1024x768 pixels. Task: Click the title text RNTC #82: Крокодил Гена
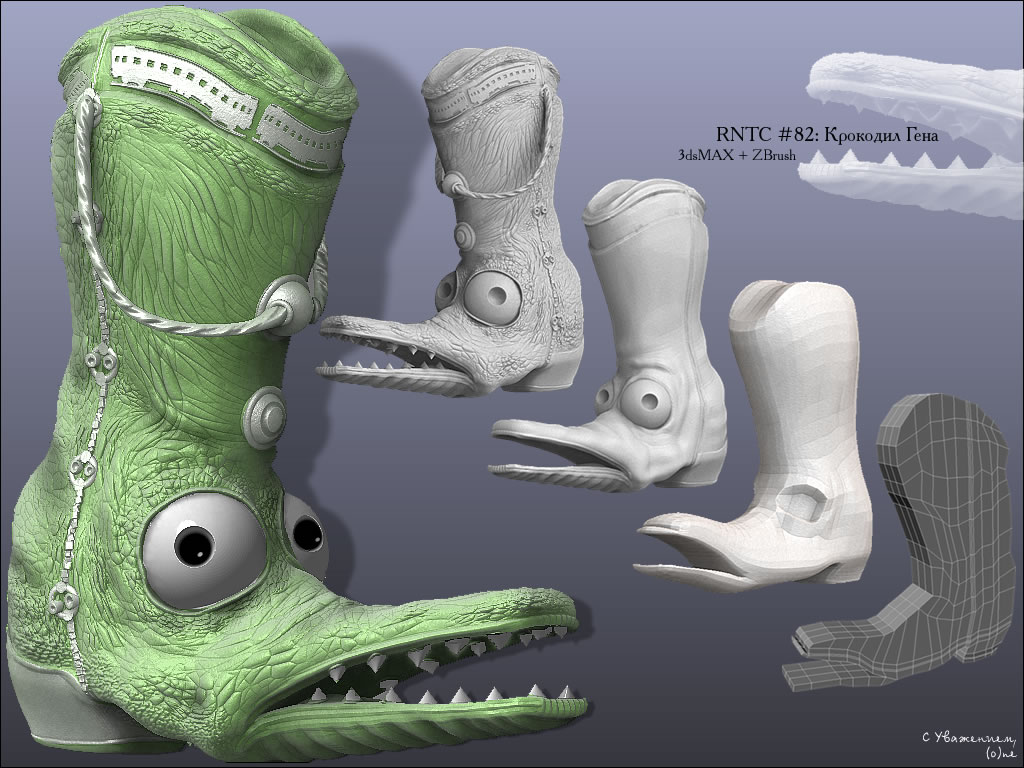tap(826, 134)
